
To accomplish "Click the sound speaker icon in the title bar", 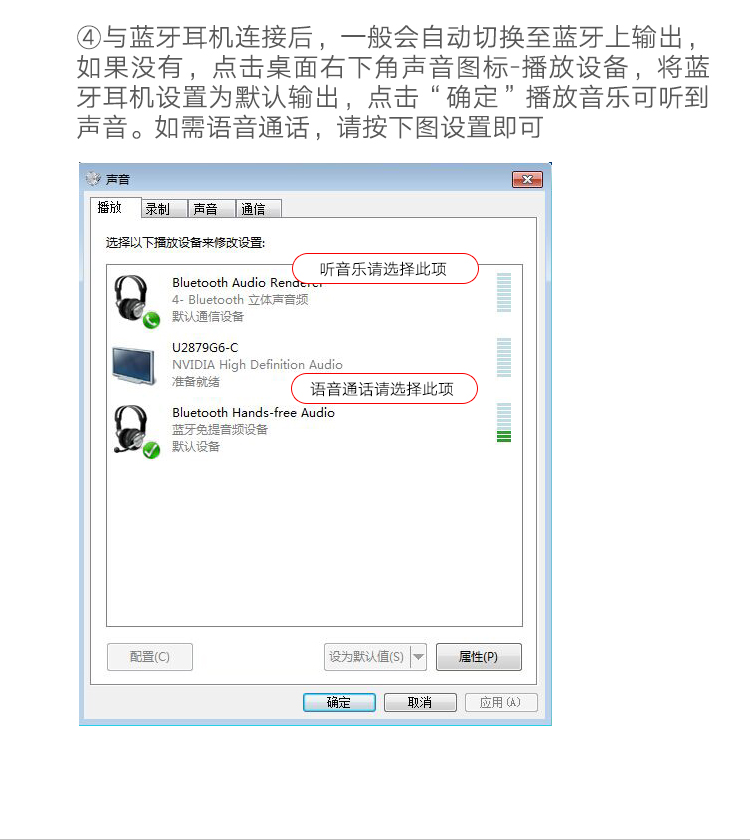I will click(93, 178).
